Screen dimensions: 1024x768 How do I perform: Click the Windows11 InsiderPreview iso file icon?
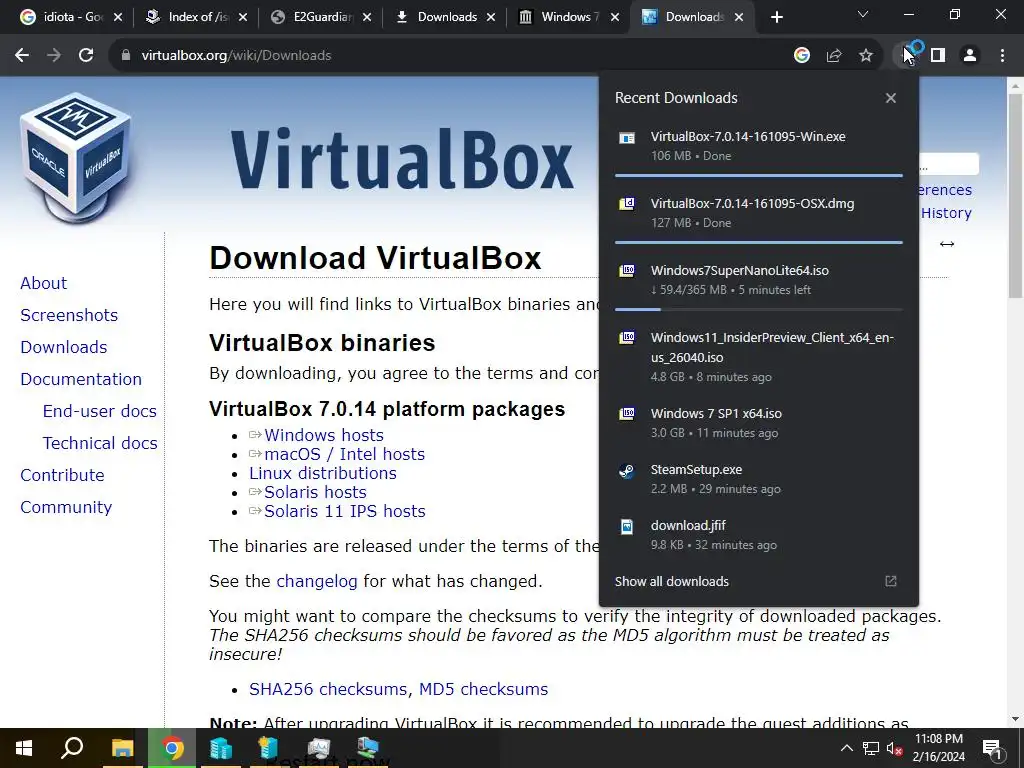(627, 338)
